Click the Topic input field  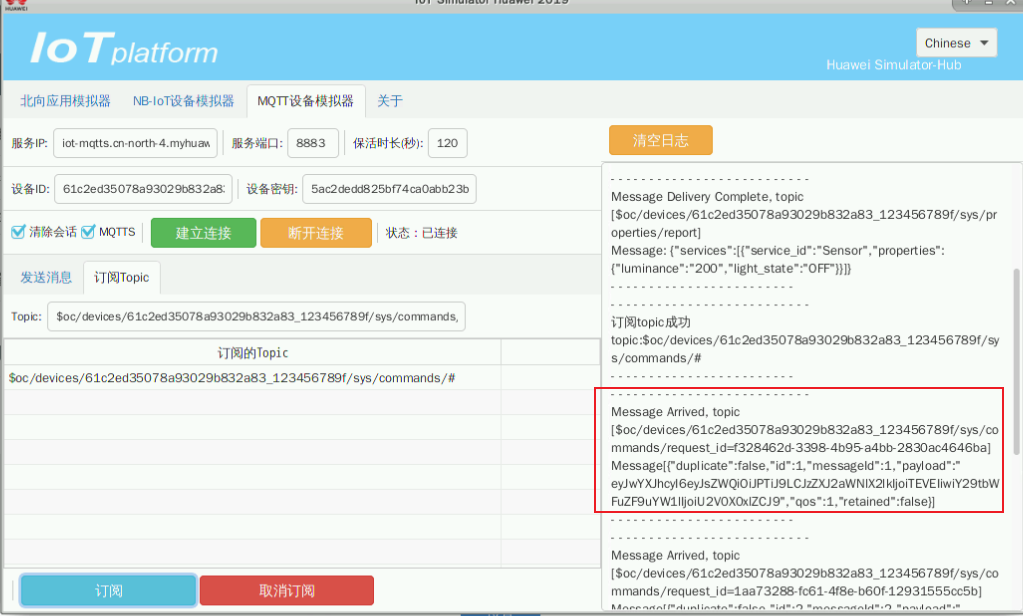256,316
